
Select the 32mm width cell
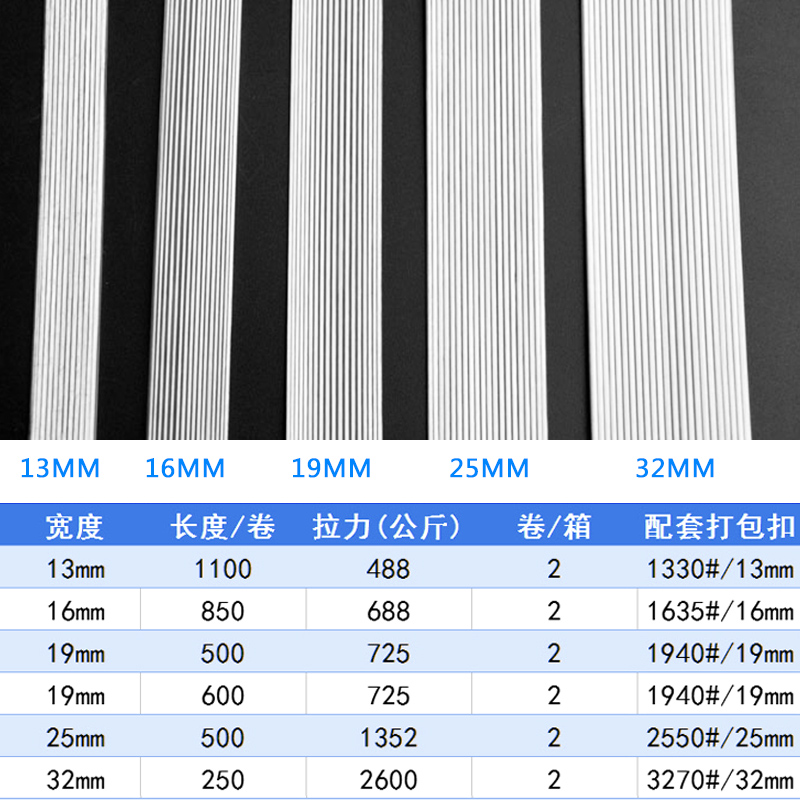(76, 780)
